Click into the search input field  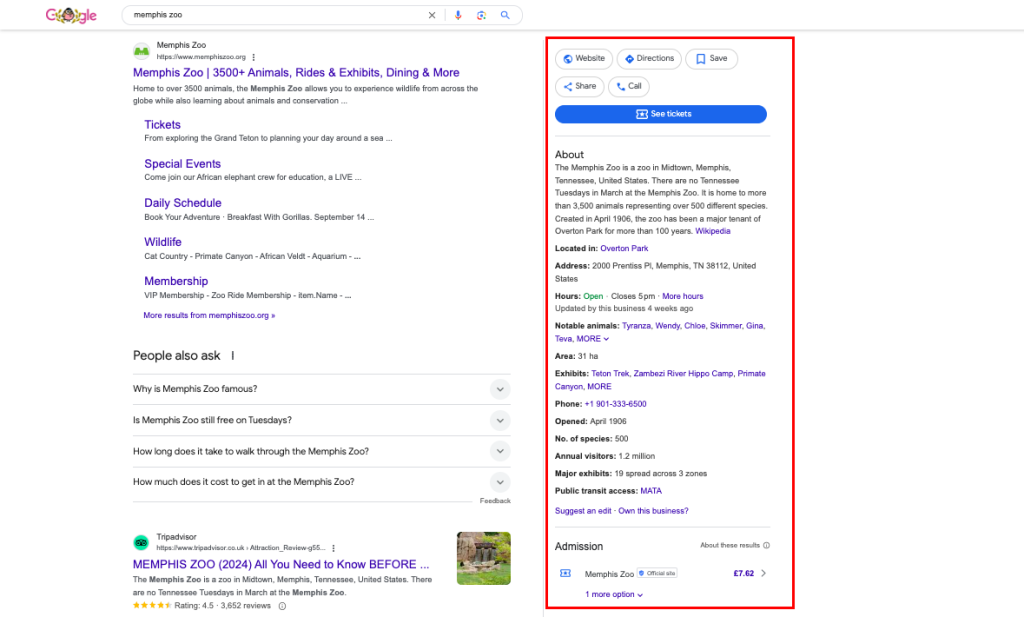[x=270, y=15]
